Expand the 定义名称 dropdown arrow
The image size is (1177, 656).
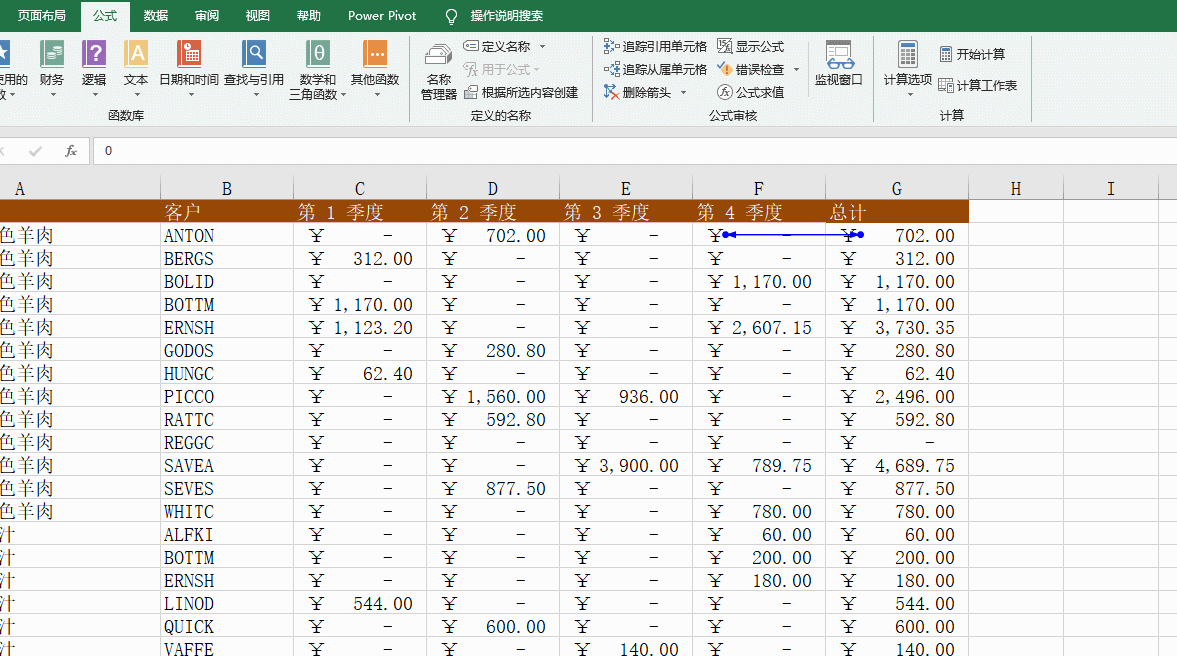(x=543, y=47)
